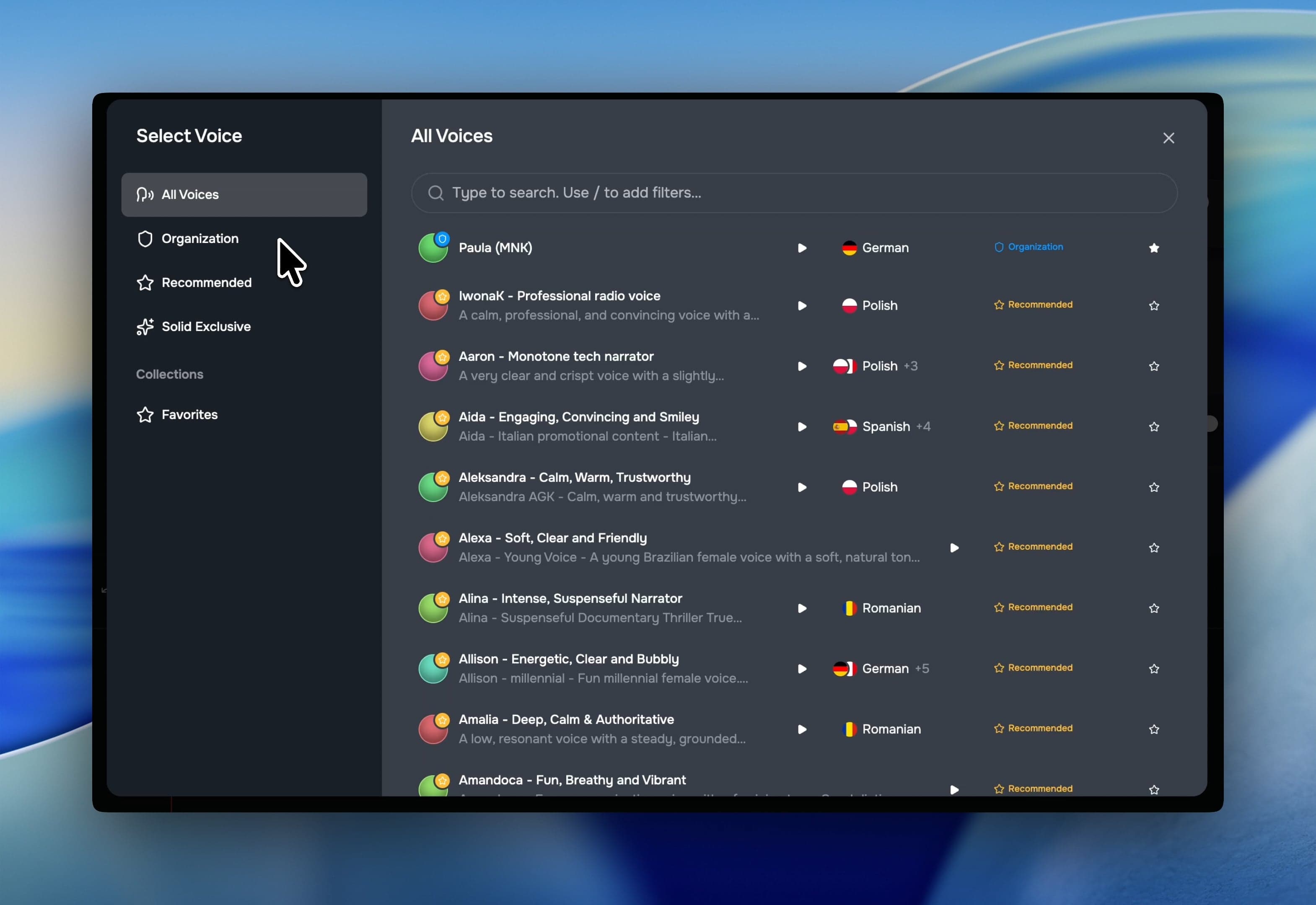This screenshot has width=1316, height=905.
Task: Play the Paula (MNK) voice preview
Action: 802,248
